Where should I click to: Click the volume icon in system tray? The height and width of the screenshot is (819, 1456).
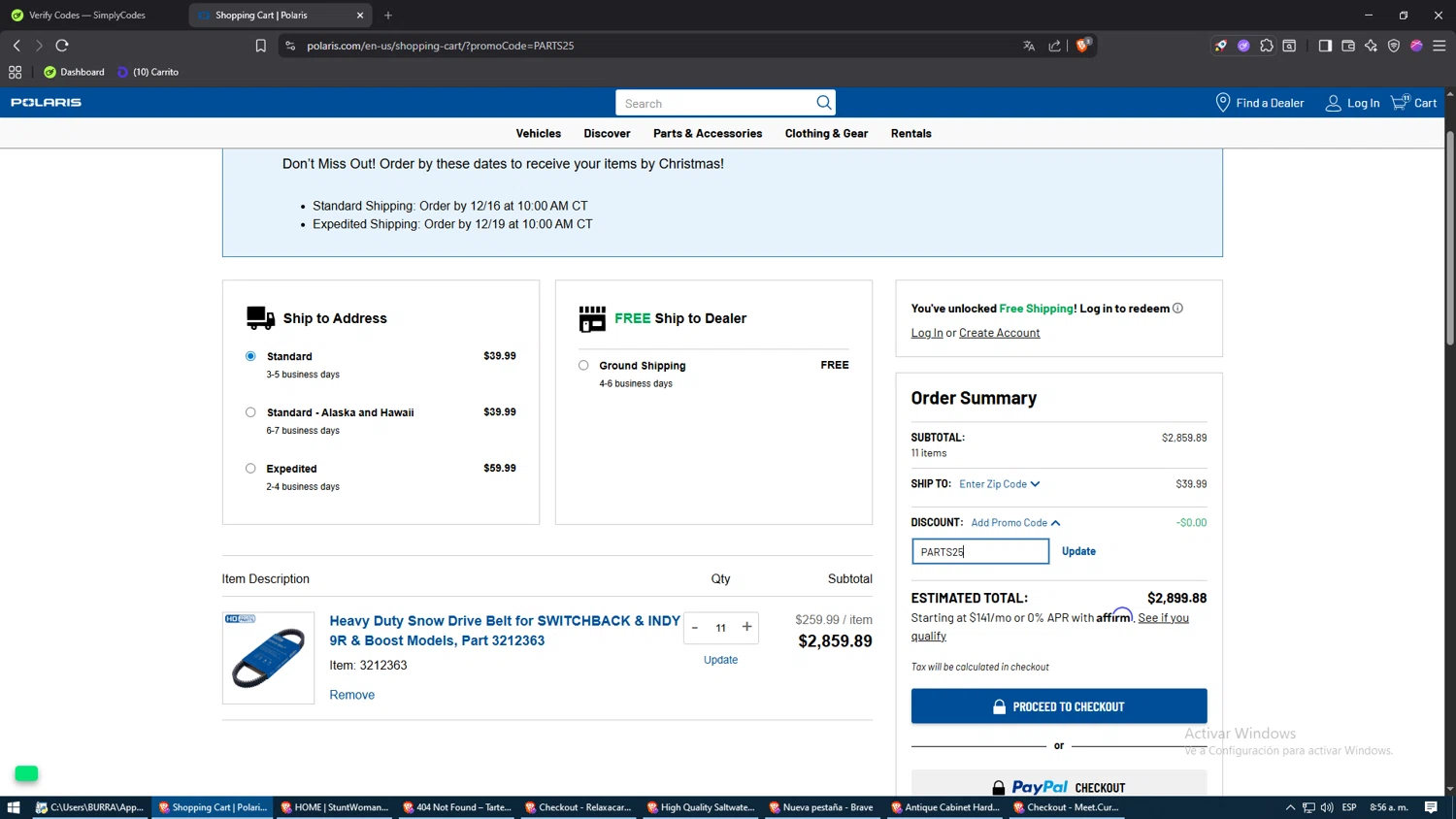point(1327,807)
